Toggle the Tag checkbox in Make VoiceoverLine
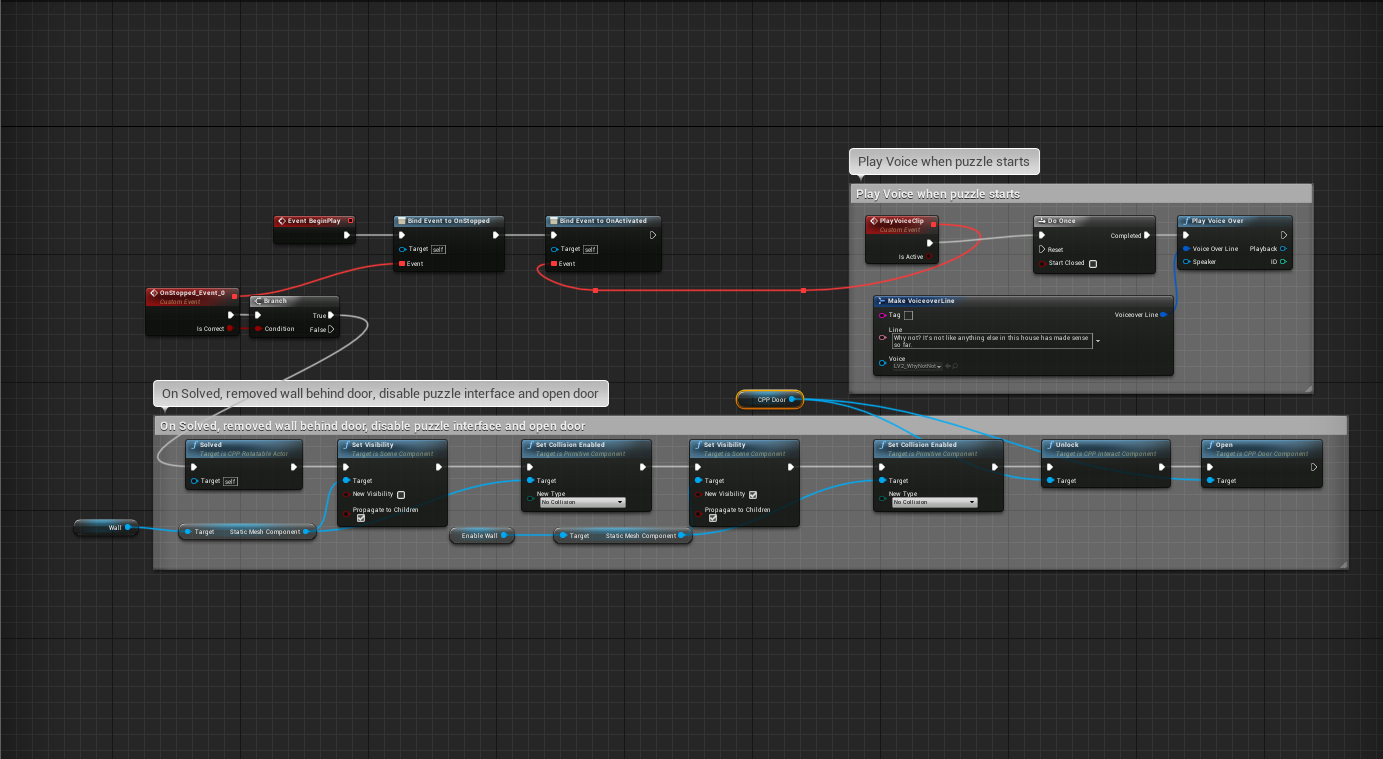Viewport: 1383px width, 759px height. click(x=908, y=315)
